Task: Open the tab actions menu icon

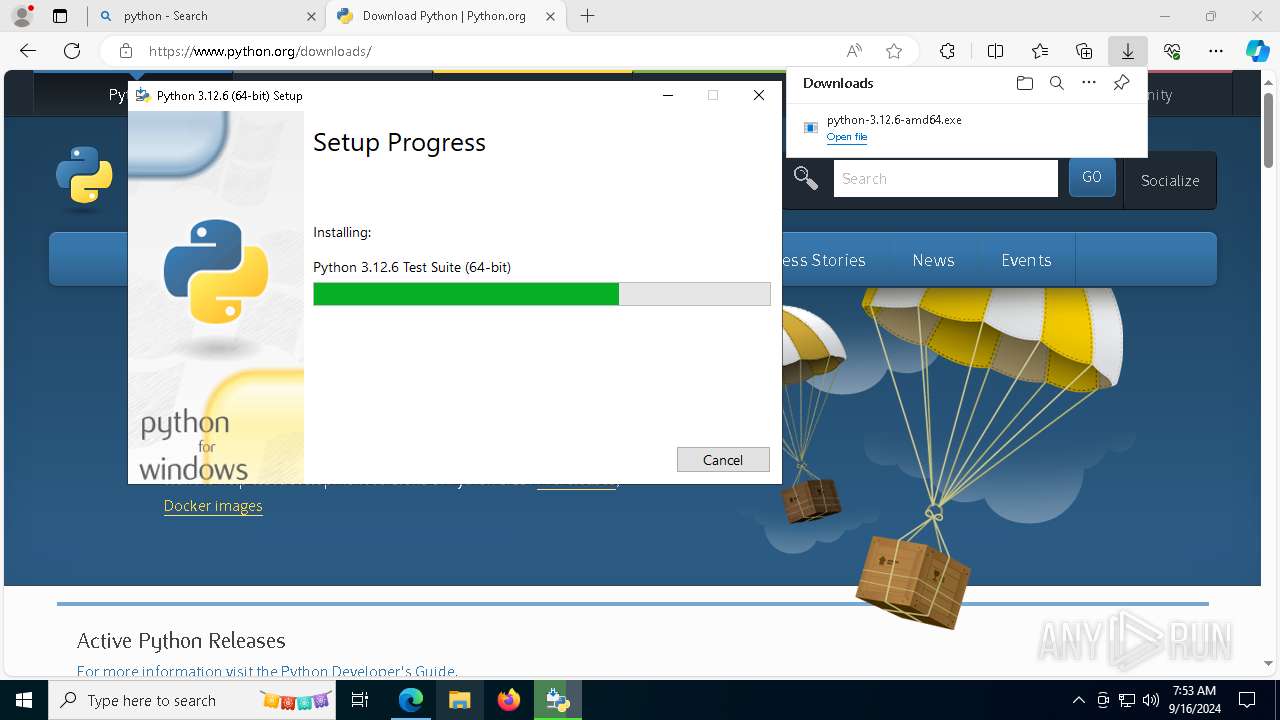Action: 60,16
